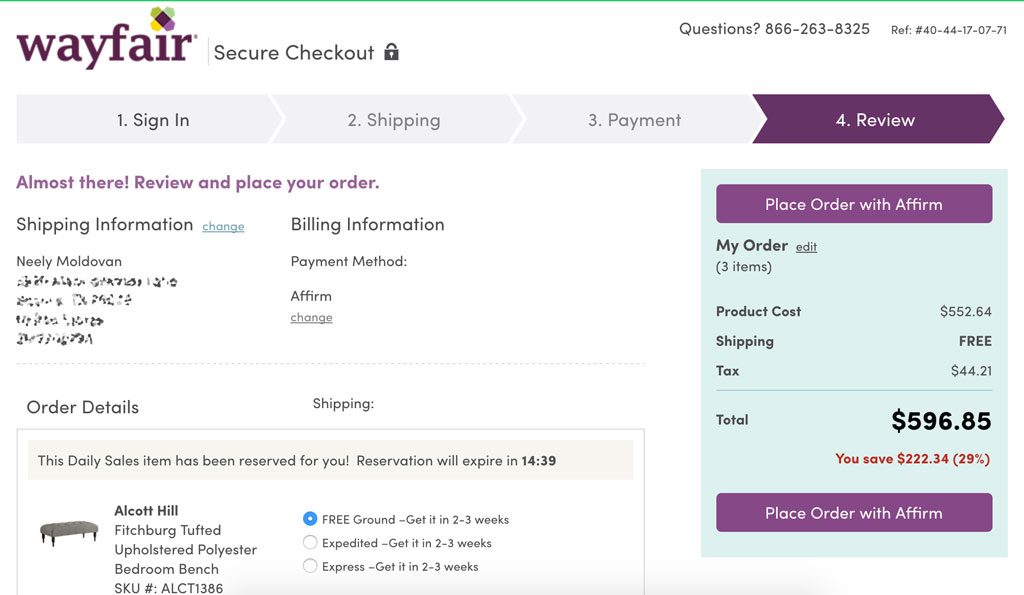Open the Shipping checkout step

click(x=393, y=120)
